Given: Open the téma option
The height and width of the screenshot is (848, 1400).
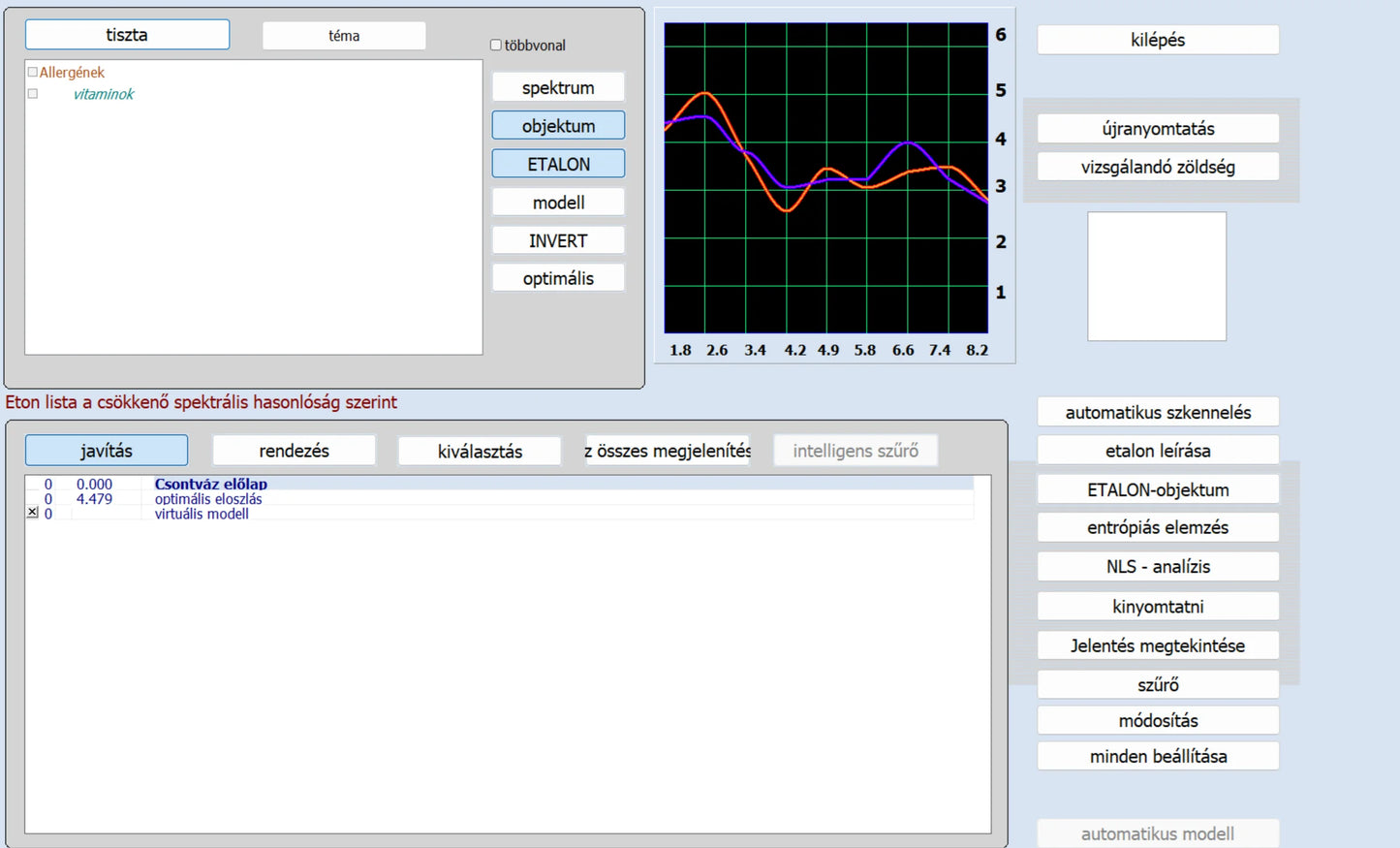Looking at the screenshot, I should 344,36.
